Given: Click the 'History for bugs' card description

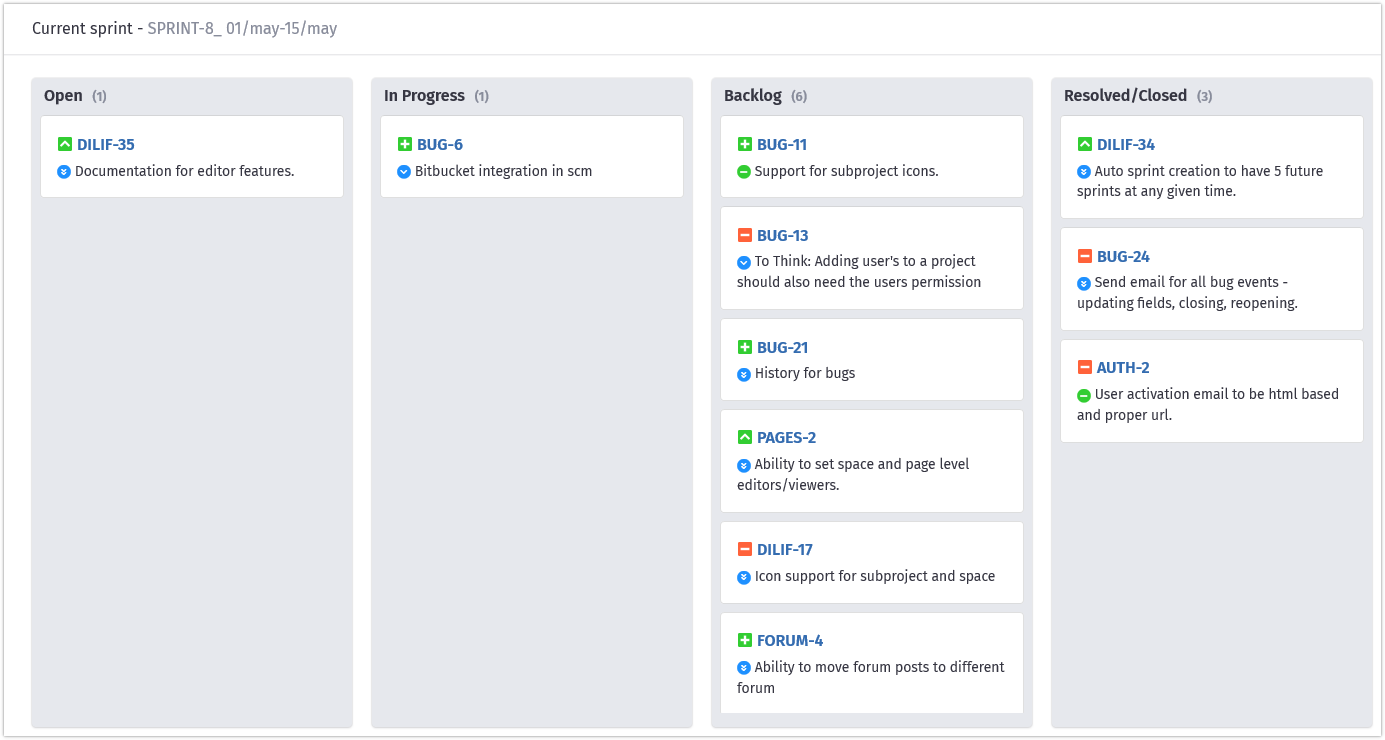Looking at the screenshot, I should 804,374.
